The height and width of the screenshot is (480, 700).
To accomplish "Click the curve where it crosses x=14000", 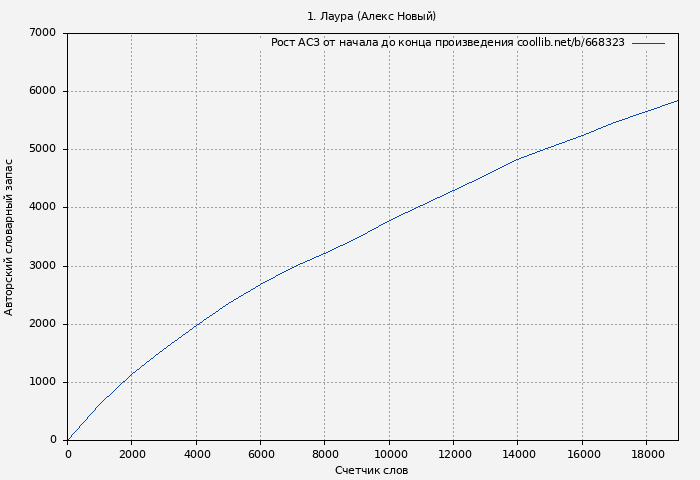I will (x=517, y=159).
